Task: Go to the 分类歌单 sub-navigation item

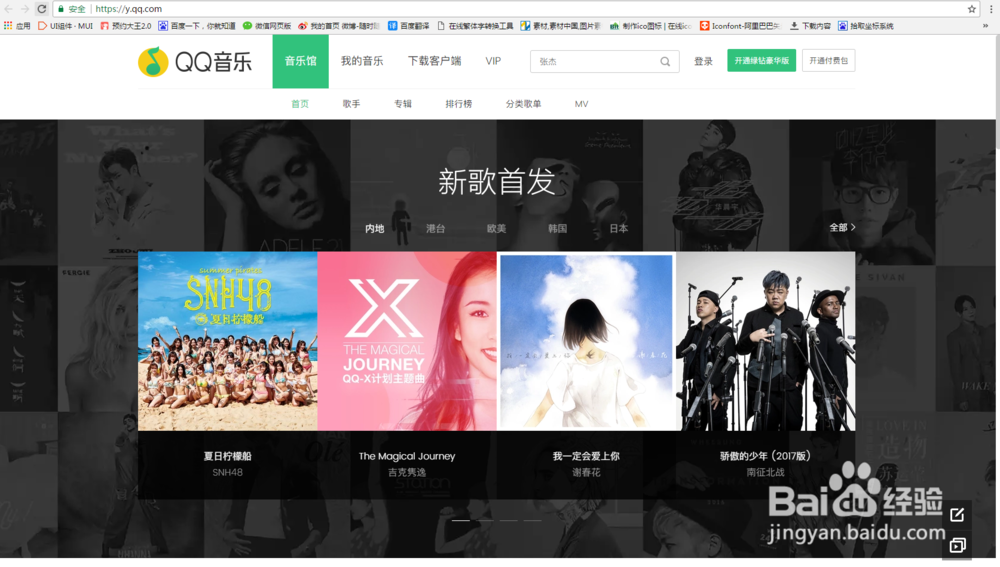Action: click(524, 104)
